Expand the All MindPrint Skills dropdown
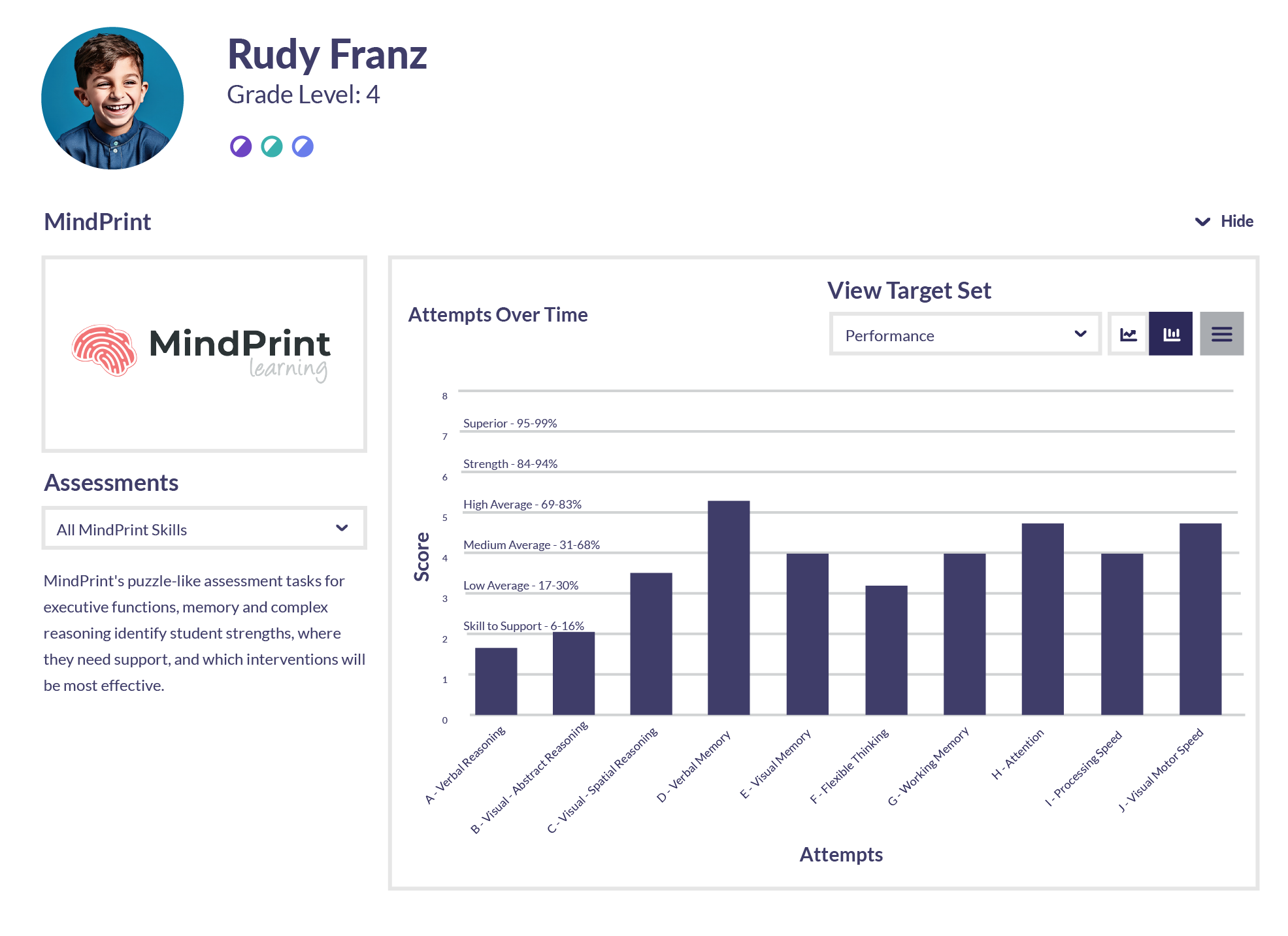This screenshot has height=936, width=1288. pyautogui.click(x=204, y=529)
